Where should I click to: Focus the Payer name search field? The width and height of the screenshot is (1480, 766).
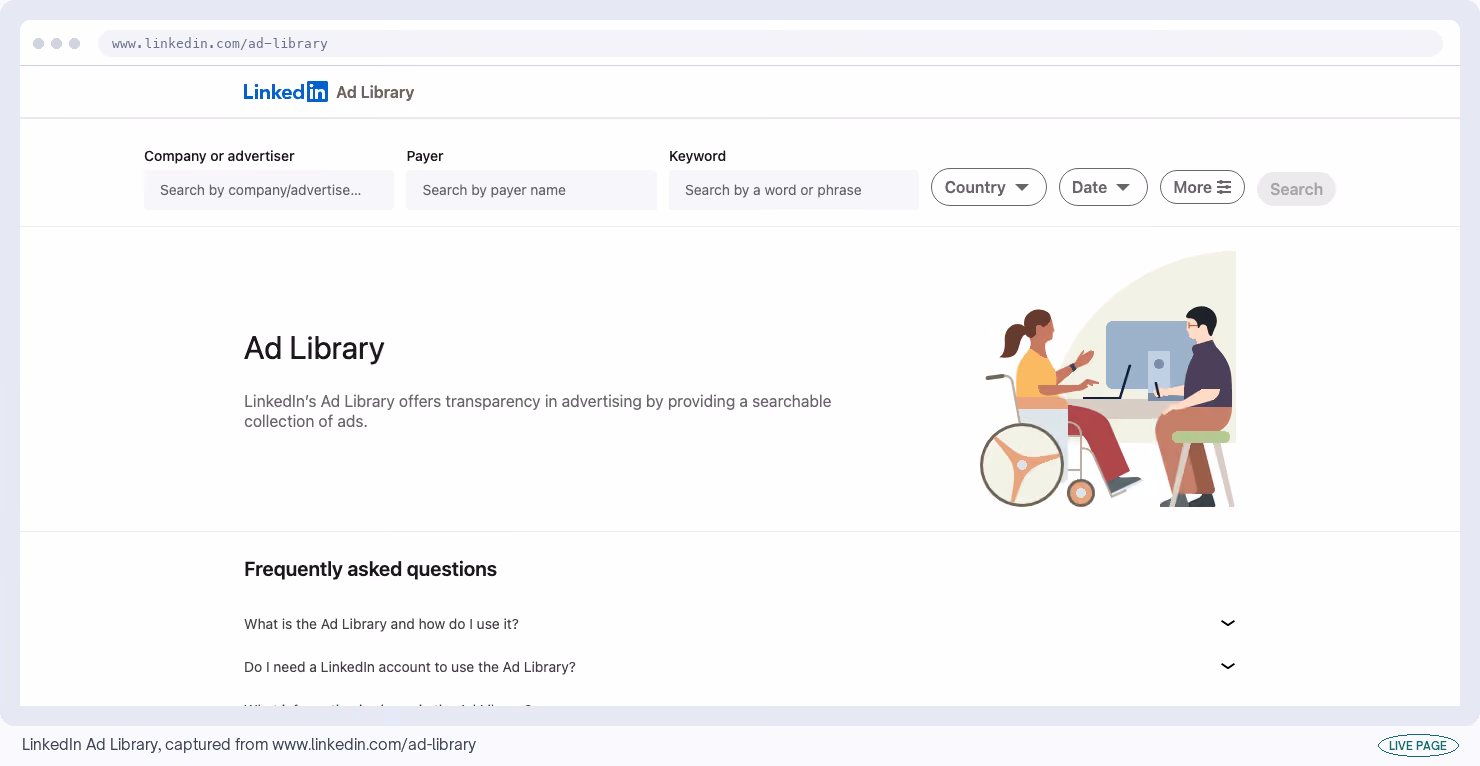(531, 190)
